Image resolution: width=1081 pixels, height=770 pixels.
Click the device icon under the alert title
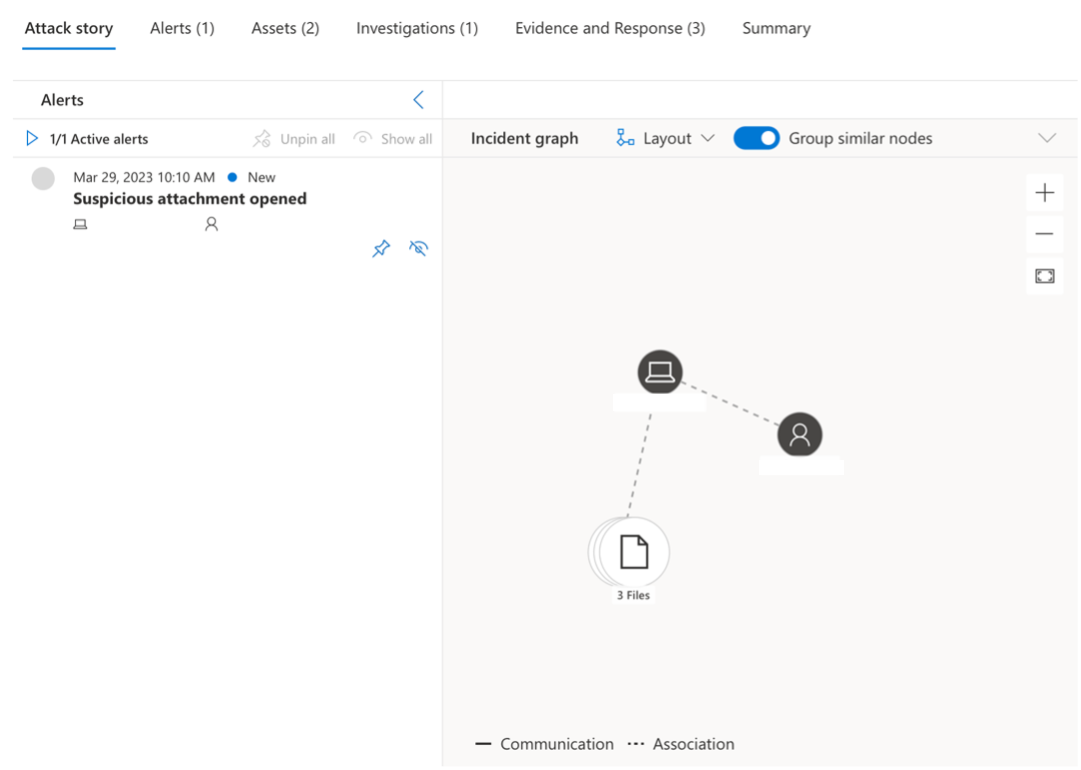click(x=81, y=224)
